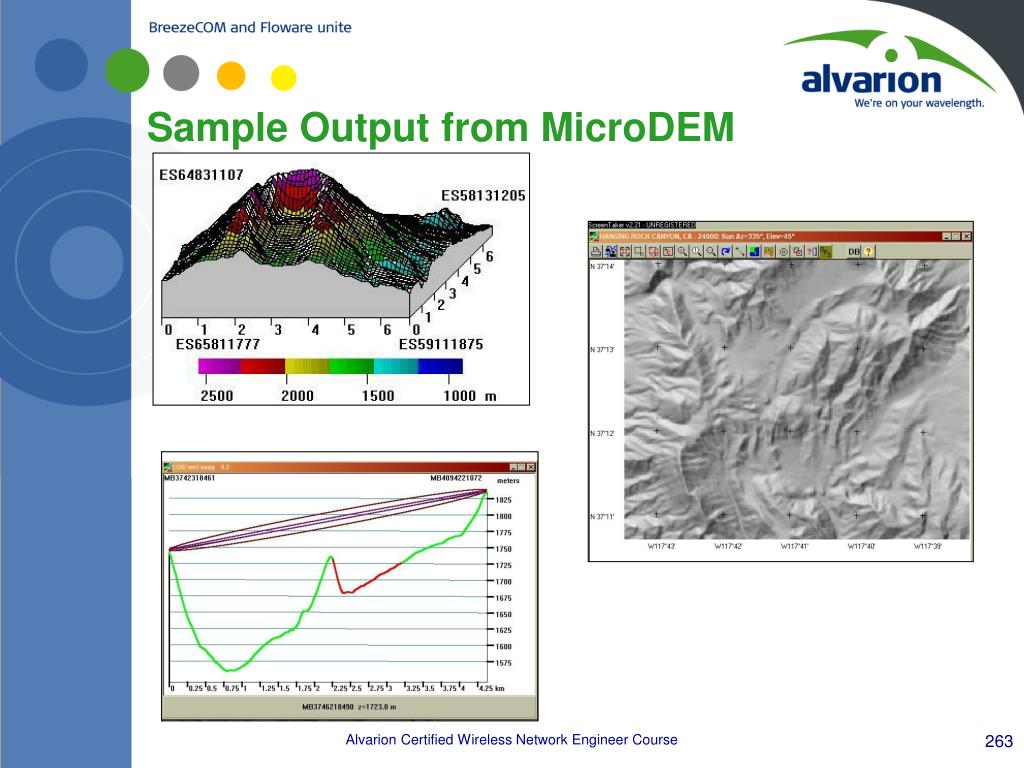Screen dimensions: 1024x768
Task: Click the 3D colored terrain mesh peak
Action: click(x=300, y=189)
